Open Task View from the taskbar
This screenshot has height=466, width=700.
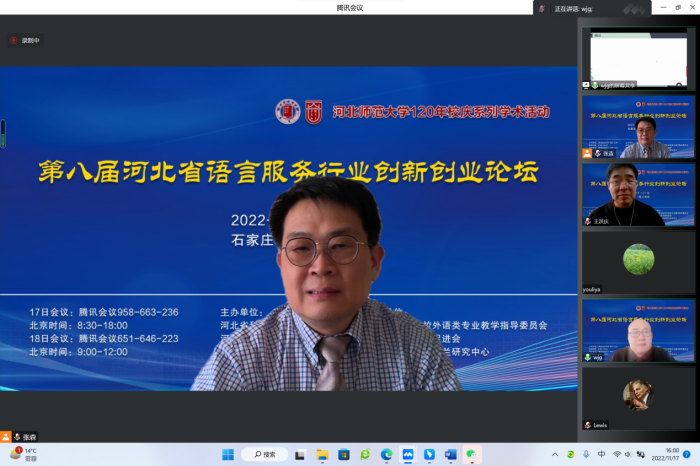coord(300,454)
